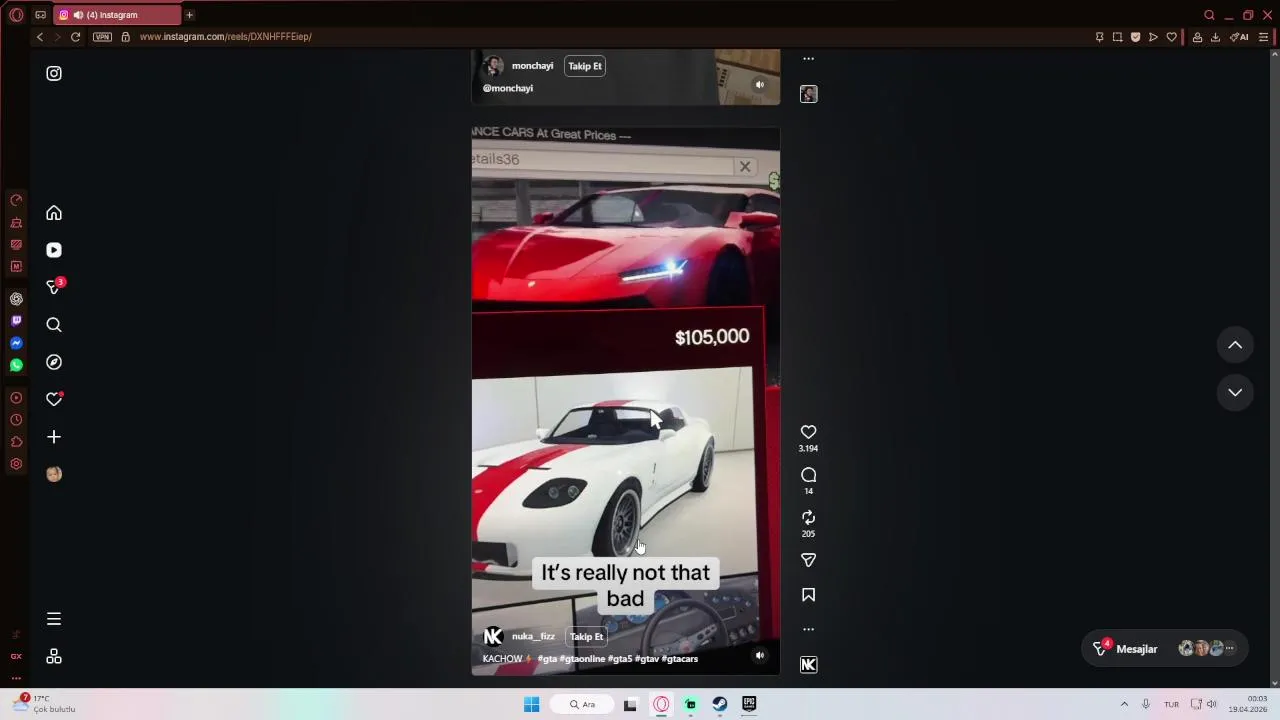
Task: Open the Opera account profile icon
Action: (x=1197, y=37)
